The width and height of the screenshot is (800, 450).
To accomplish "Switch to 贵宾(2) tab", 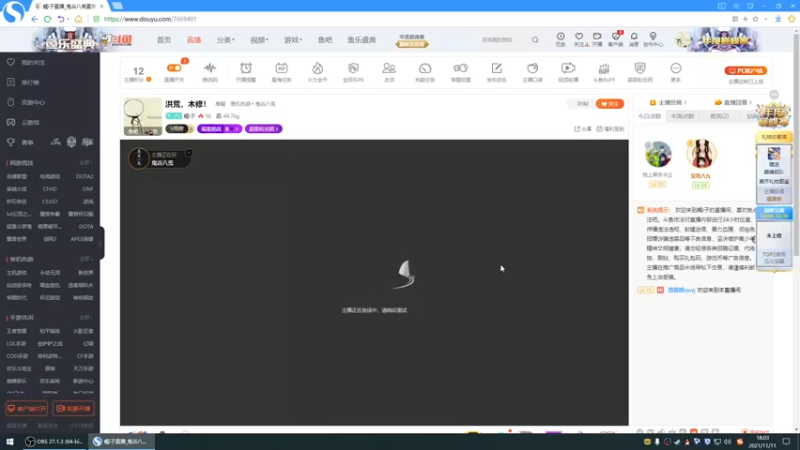I will pos(719,116).
